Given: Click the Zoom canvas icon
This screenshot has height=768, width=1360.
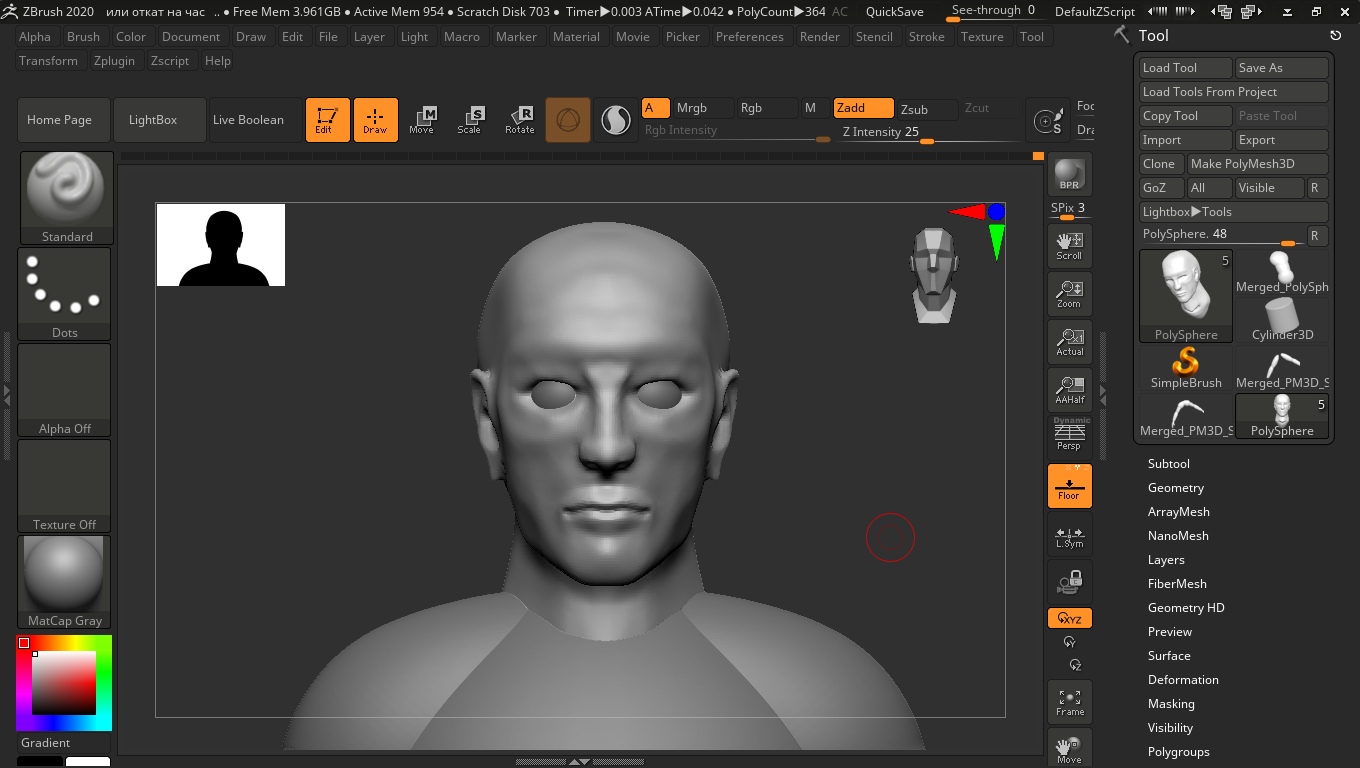Looking at the screenshot, I should (x=1069, y=292).
